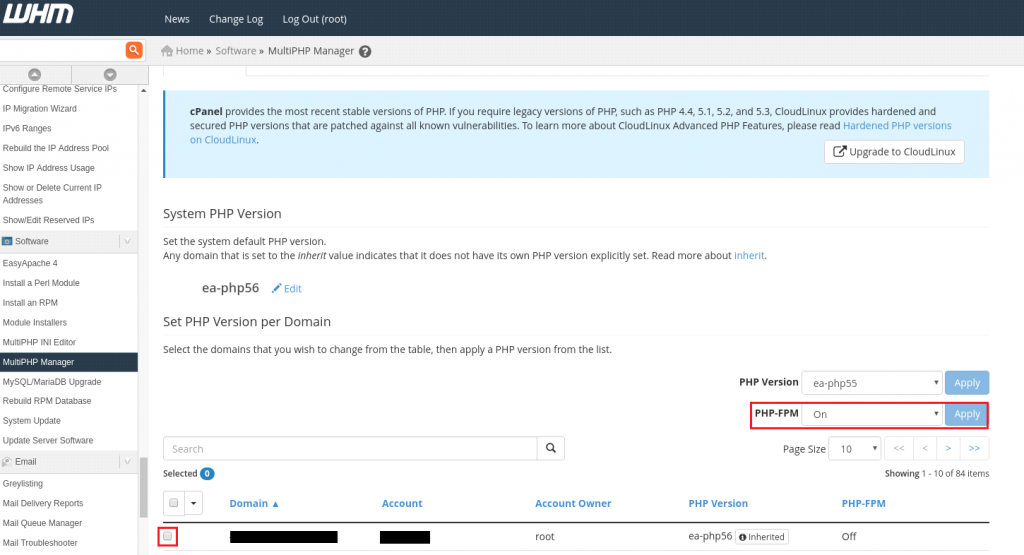Click Software in breadcrumb

tap(236, 51)
